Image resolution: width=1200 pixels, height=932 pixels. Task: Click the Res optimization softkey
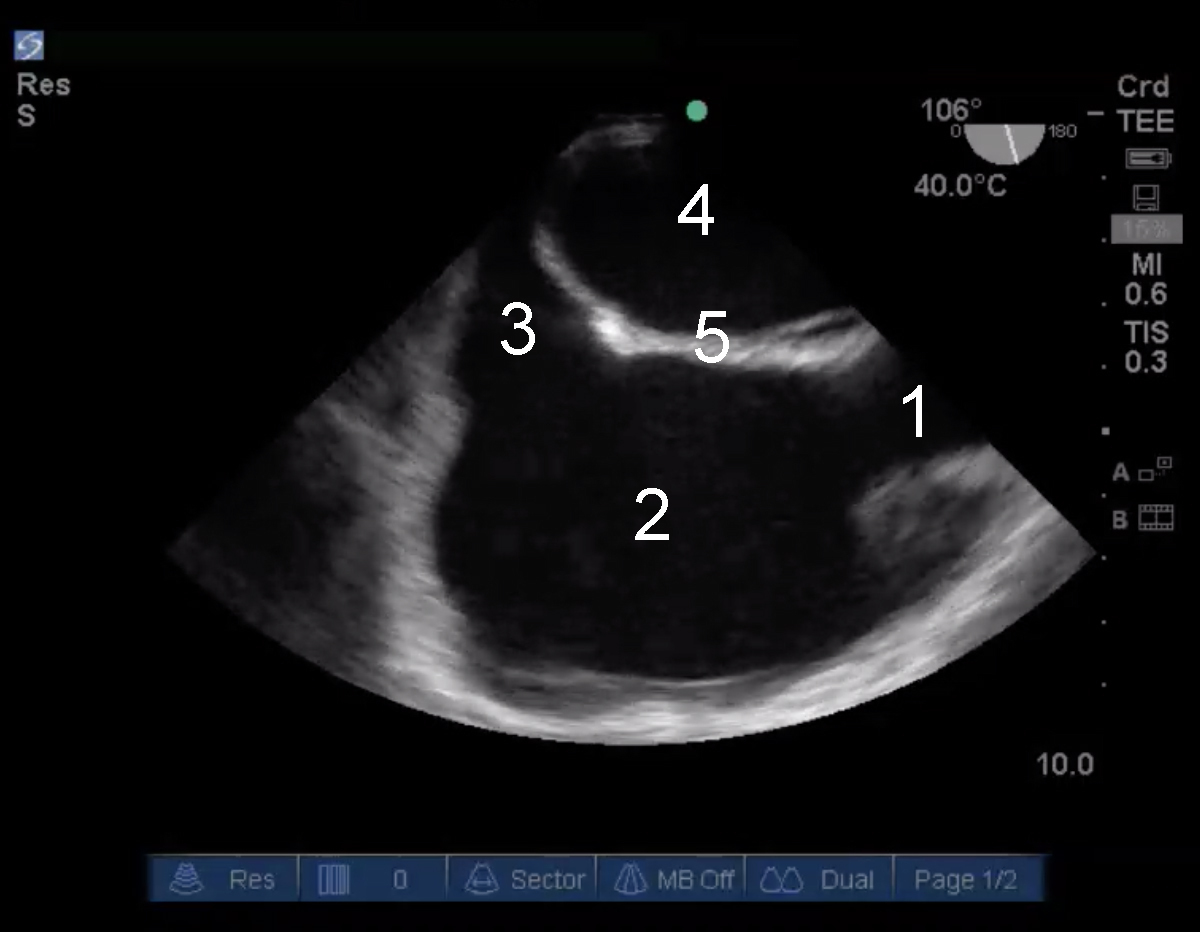tap(224, 880)
